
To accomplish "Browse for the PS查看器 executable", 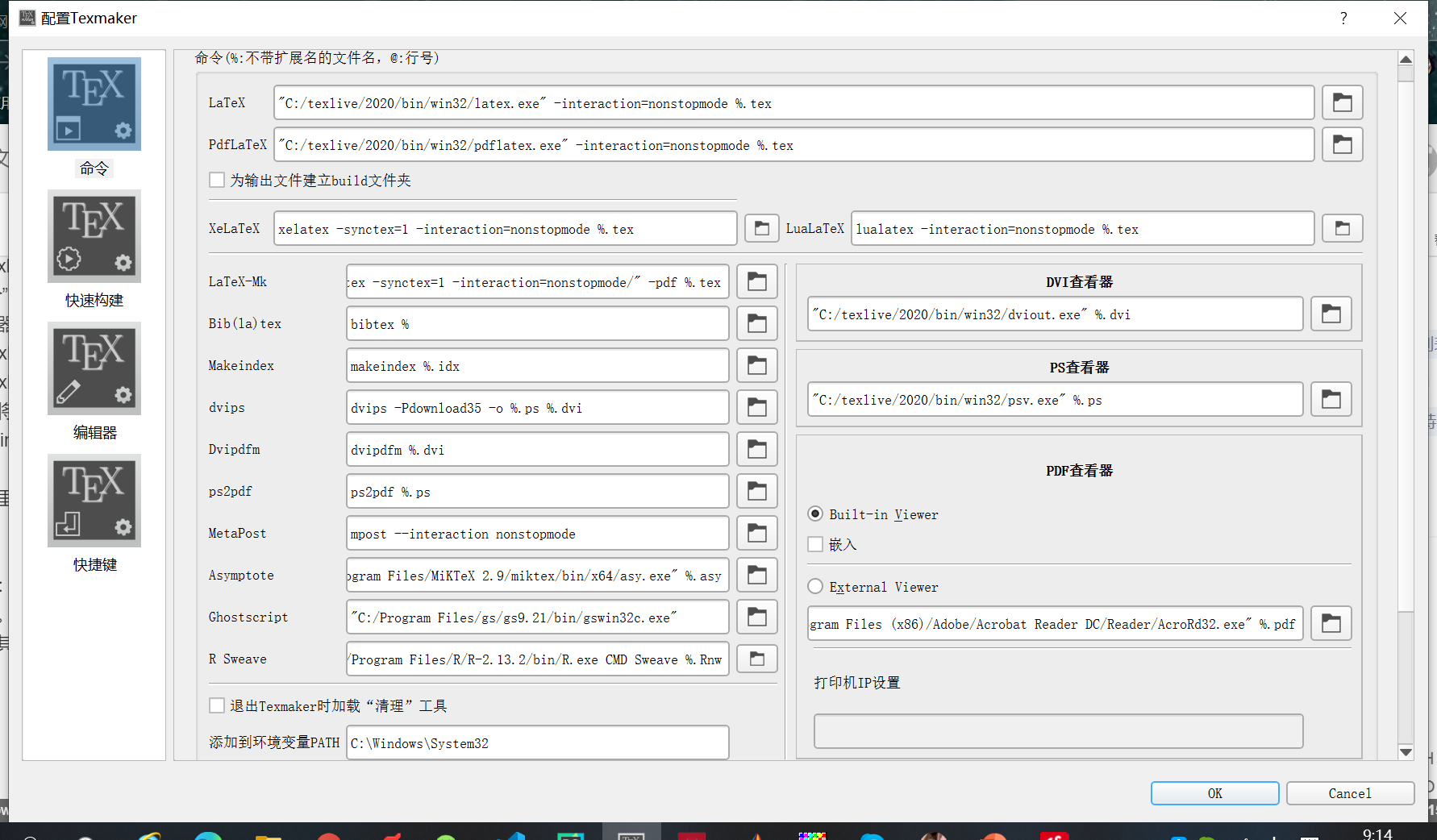I will click(1331, 399).
